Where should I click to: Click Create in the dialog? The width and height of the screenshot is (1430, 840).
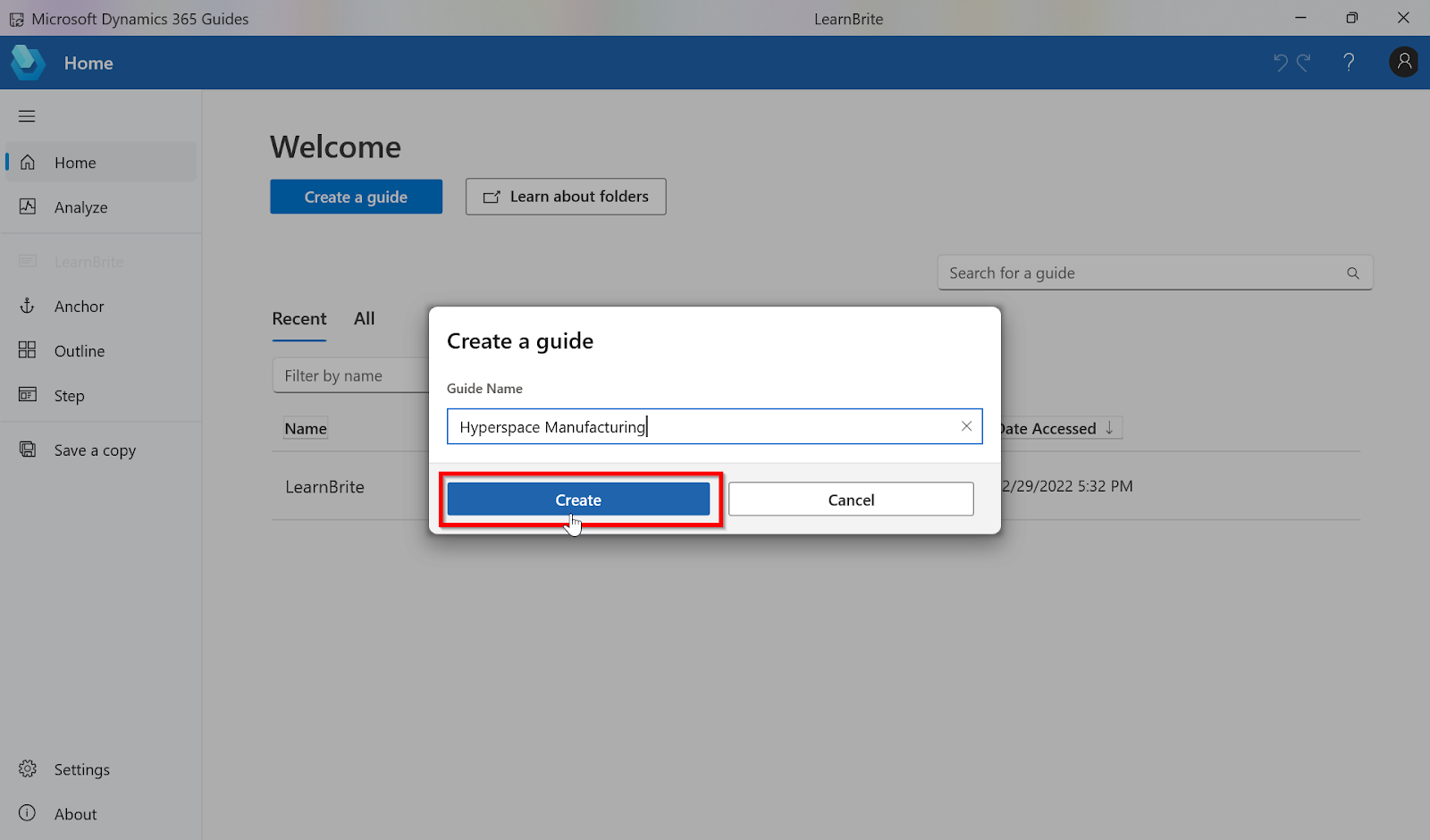(x=578, y=500)
